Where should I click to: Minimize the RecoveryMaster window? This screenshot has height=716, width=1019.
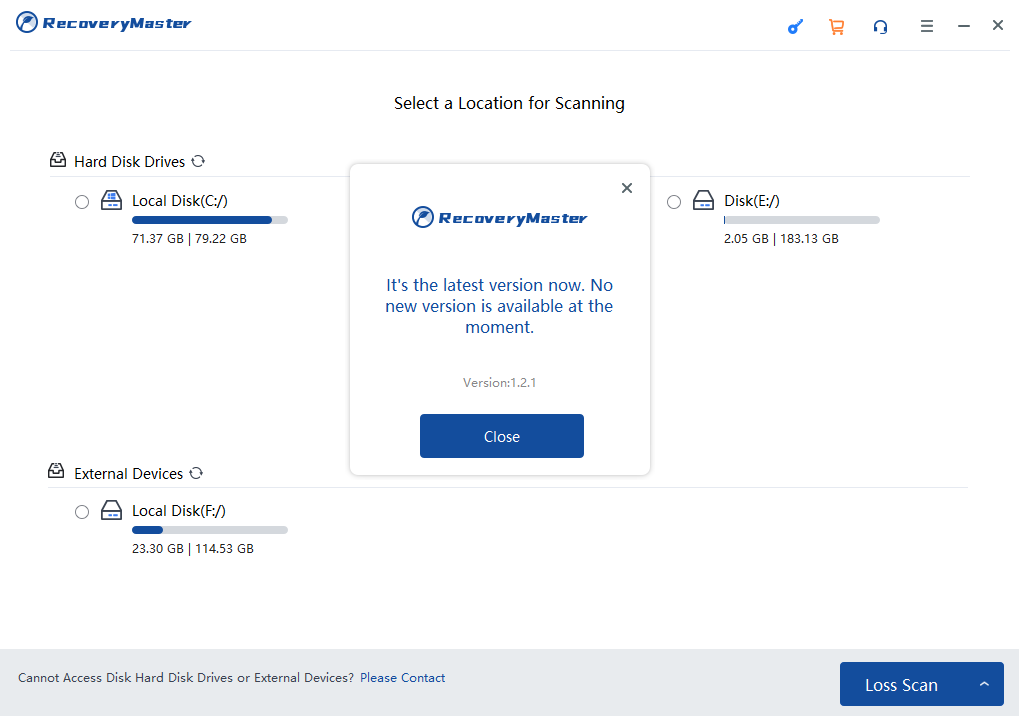pos(964,26)
